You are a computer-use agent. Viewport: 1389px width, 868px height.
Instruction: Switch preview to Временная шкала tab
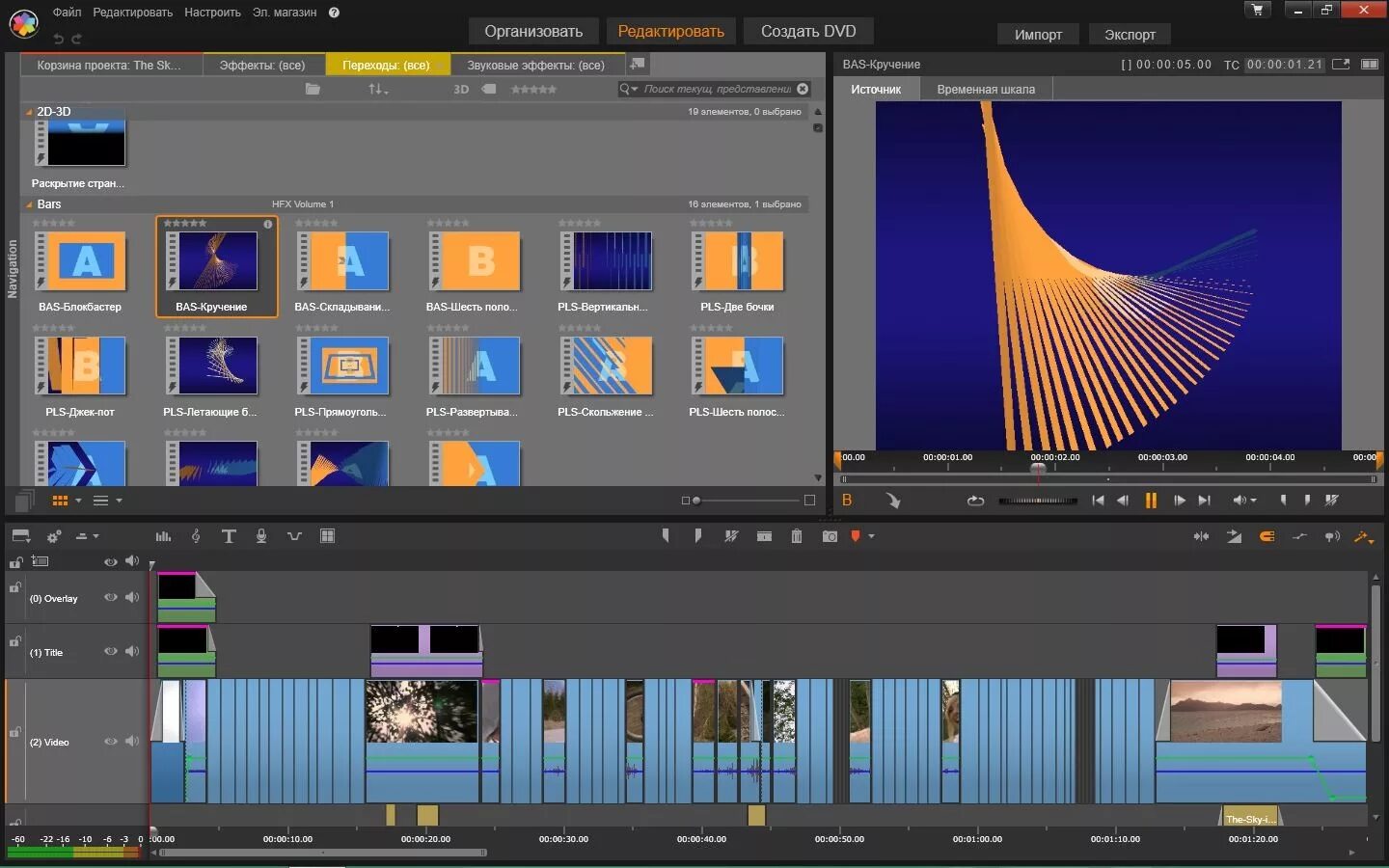tap(986, 90)
